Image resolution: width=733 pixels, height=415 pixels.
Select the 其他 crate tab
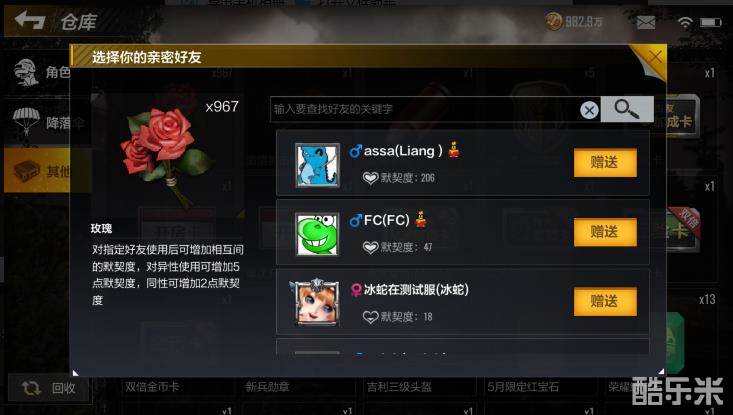(39, 171)
